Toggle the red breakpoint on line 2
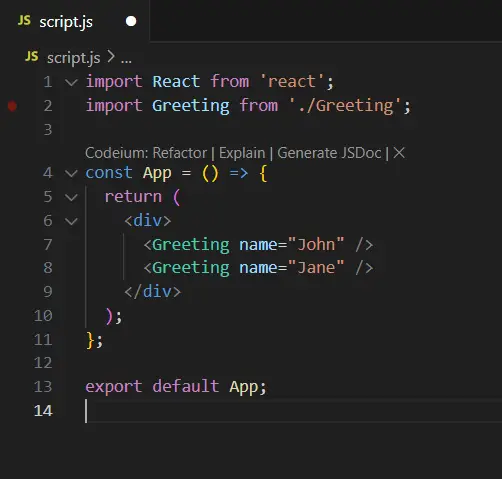The width and height of the screenshot is (502, 479). click(12, 106)
